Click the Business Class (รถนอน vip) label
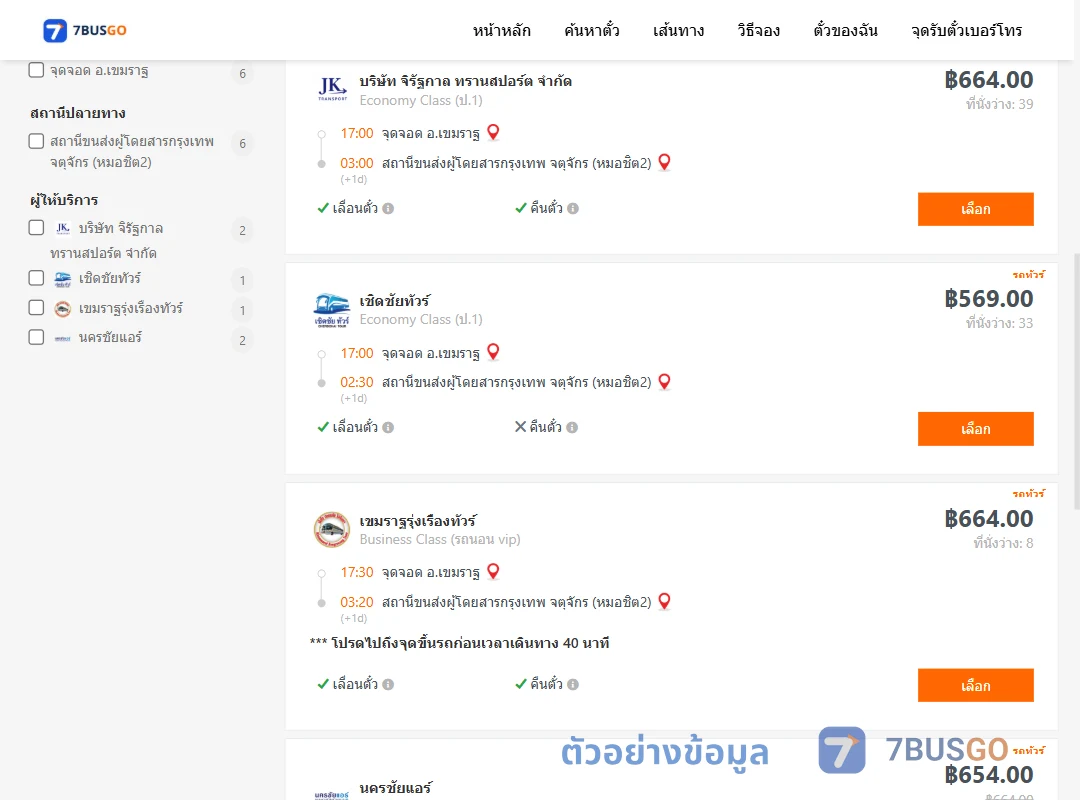The height and width of the screenshot is (800, 1080). [440, 540]
